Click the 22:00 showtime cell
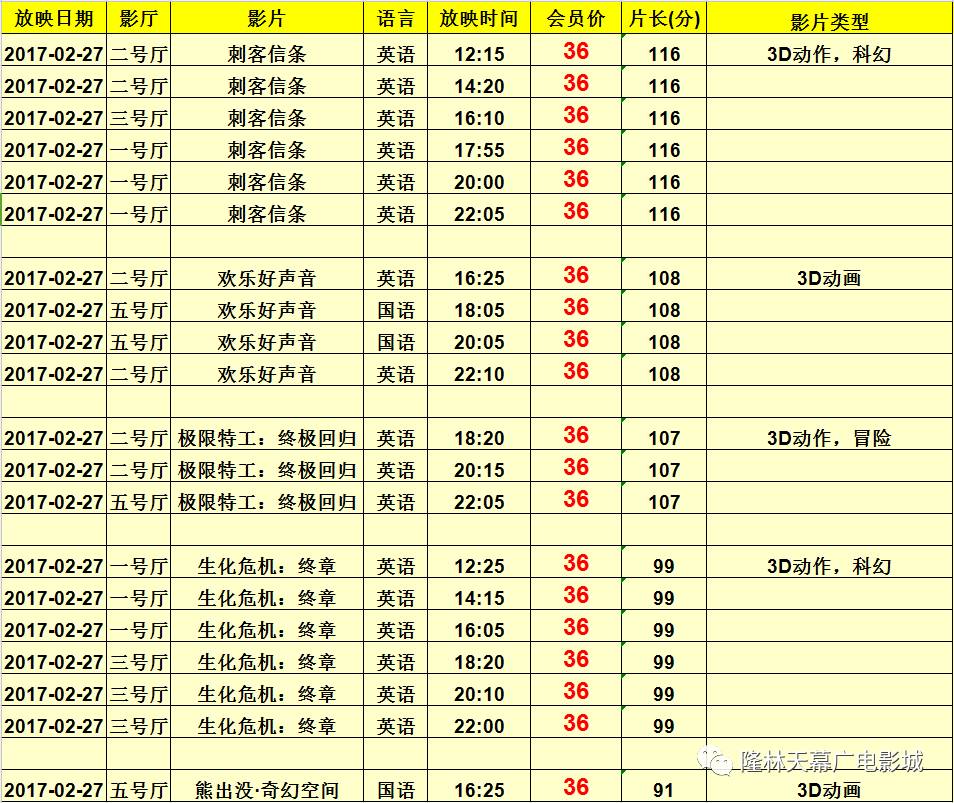Screen dimensions: 954x803 (479, 723)
